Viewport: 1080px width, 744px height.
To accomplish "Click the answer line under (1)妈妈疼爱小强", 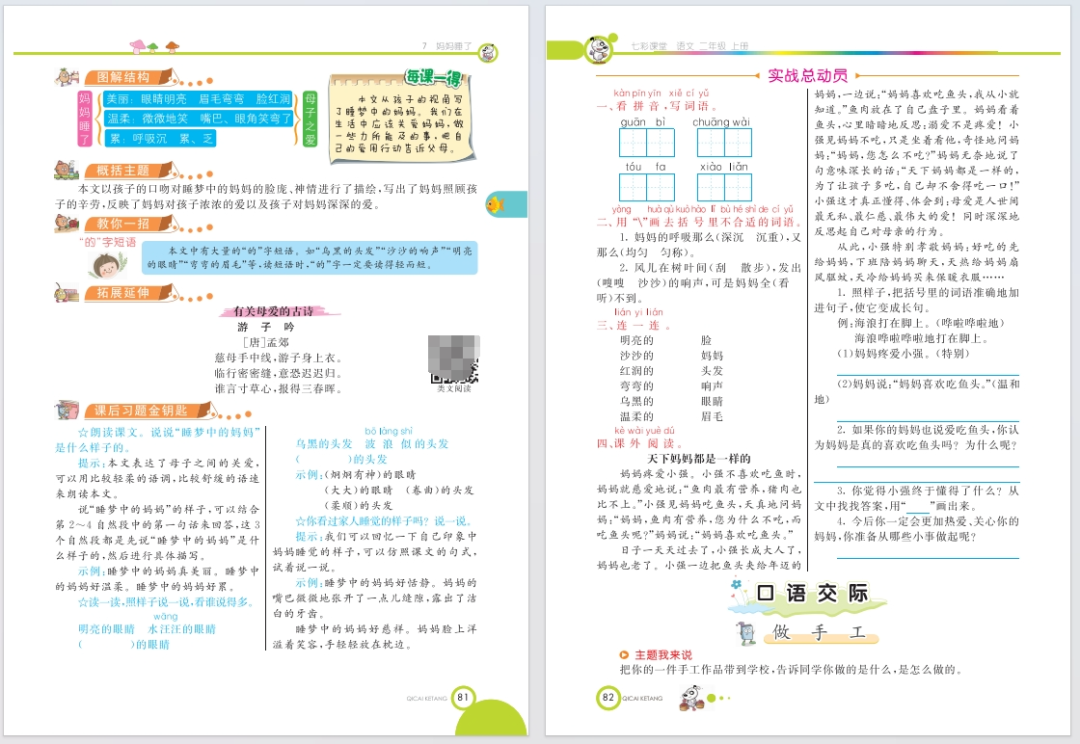I will (928, 375).
